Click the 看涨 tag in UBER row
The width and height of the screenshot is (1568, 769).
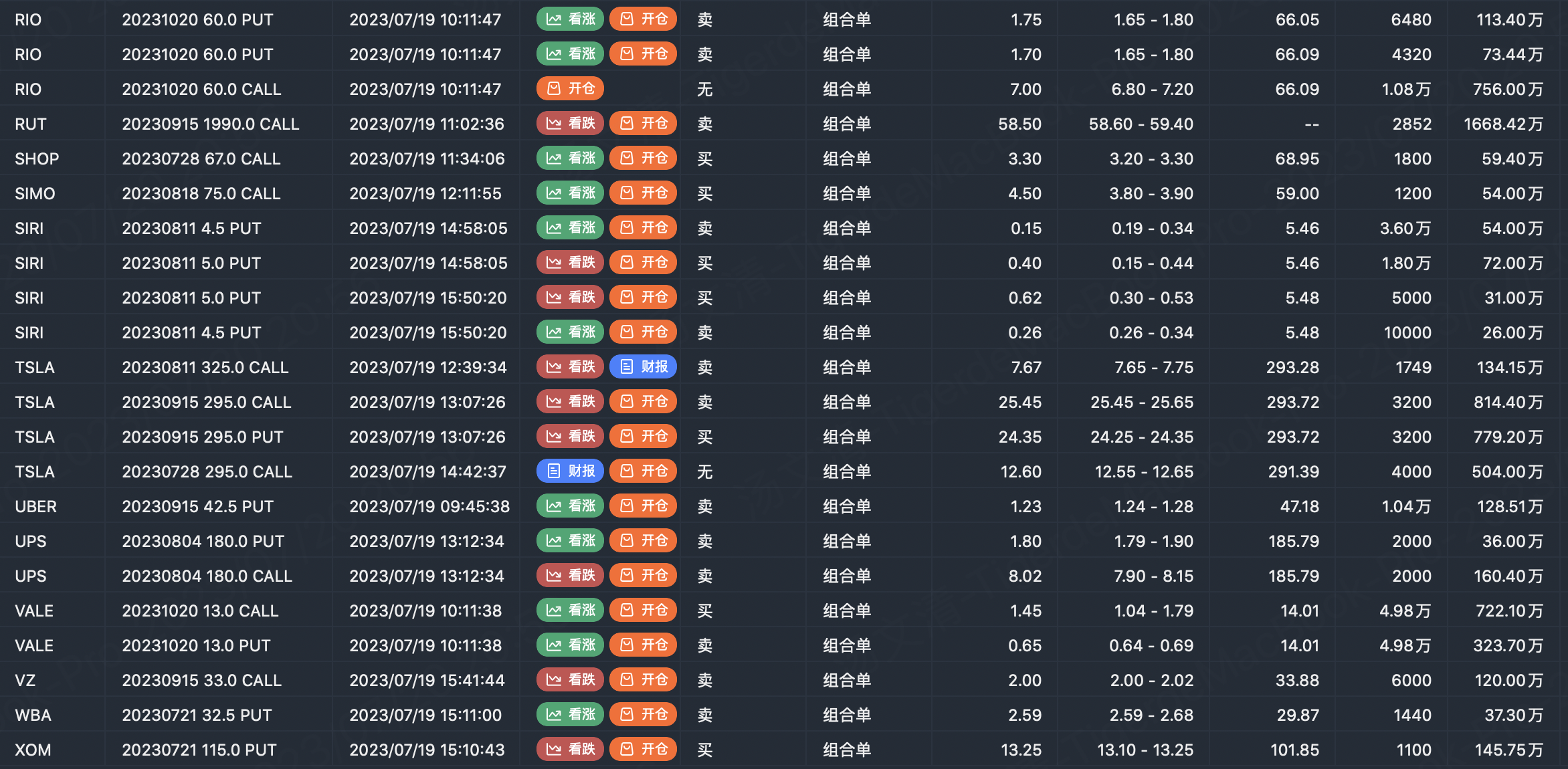coord(570,506)
